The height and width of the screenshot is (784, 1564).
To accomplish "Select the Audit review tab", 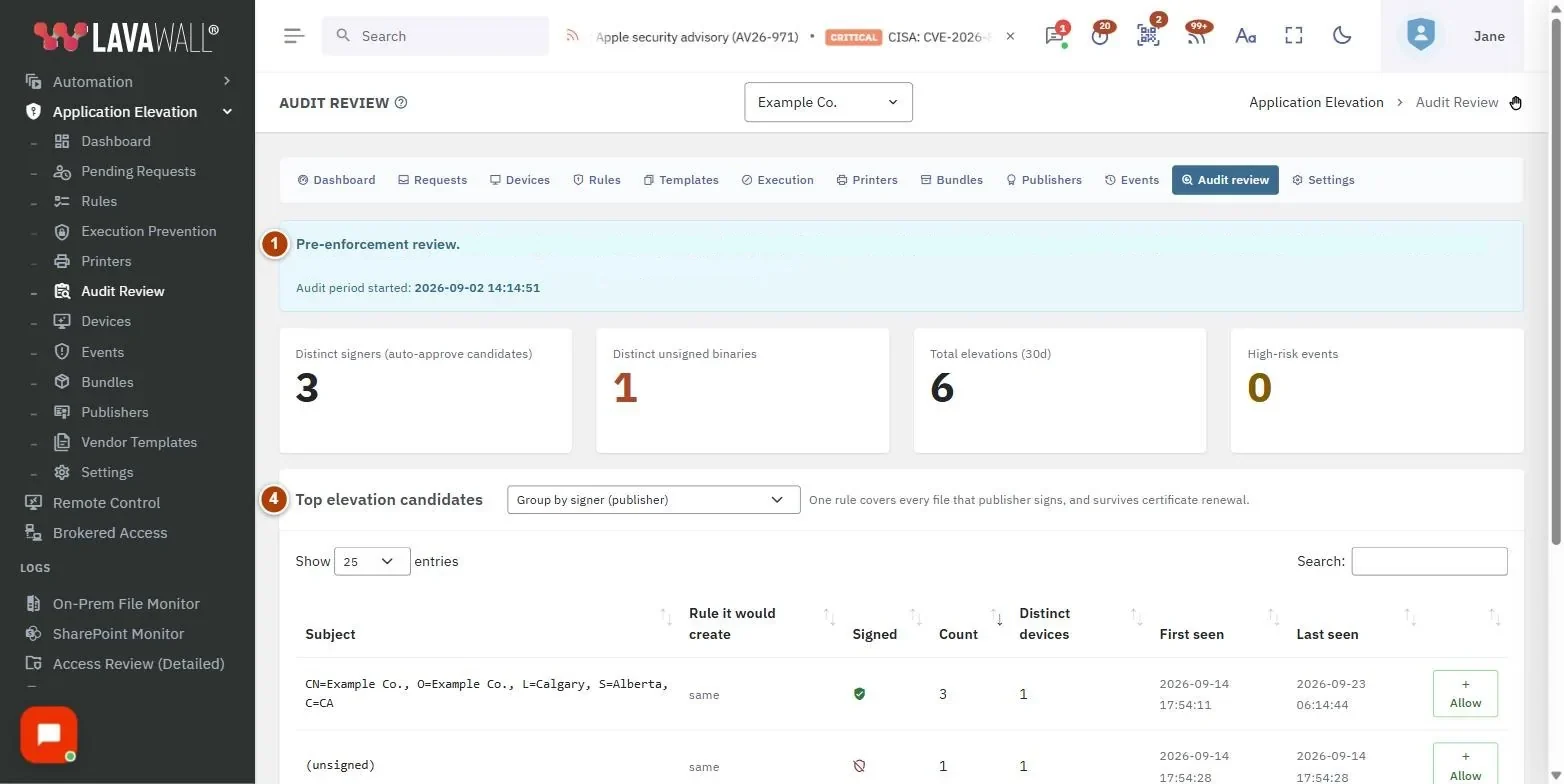I will (x=1225, y=180).
